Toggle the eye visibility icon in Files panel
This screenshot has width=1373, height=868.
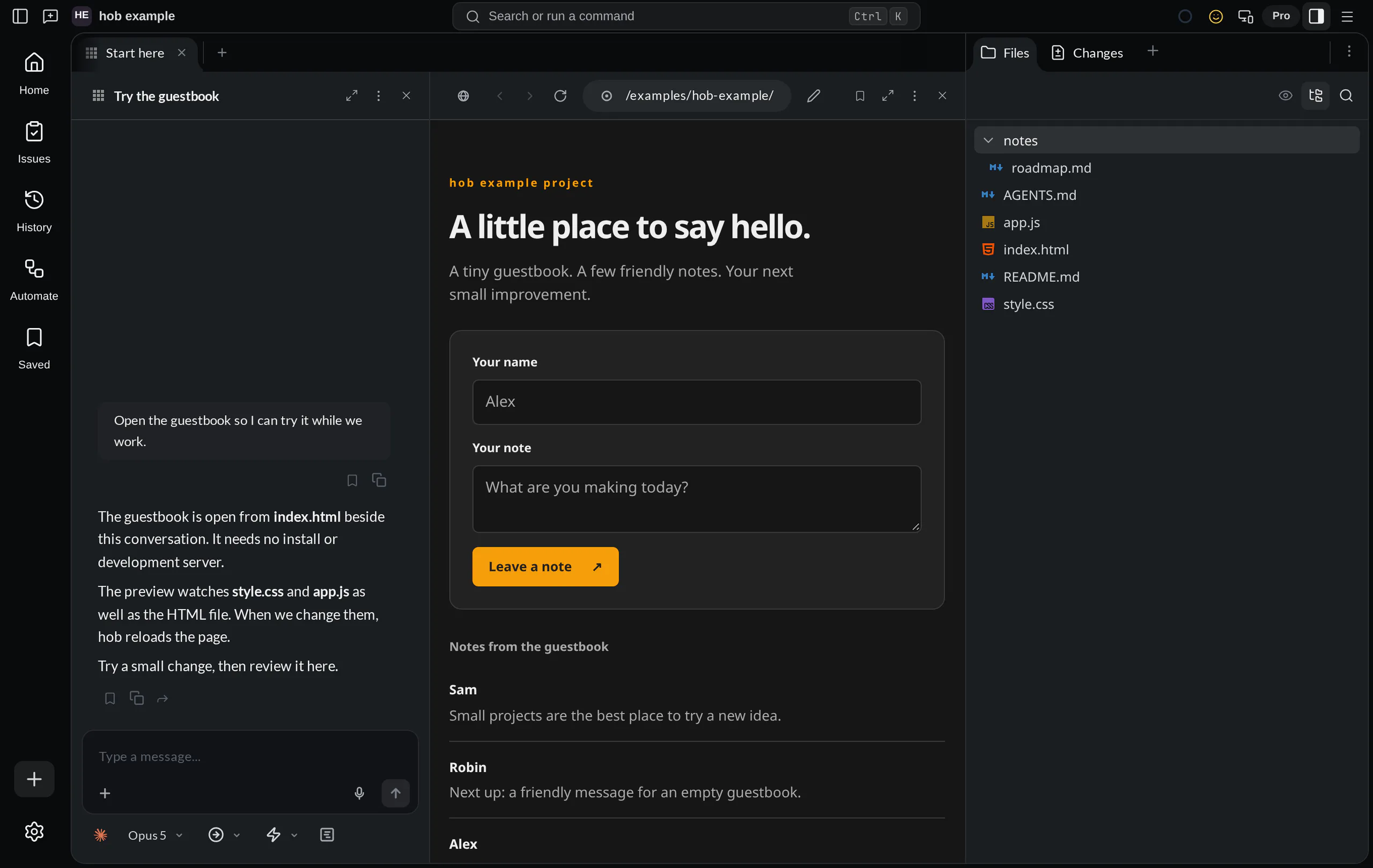1285,96
